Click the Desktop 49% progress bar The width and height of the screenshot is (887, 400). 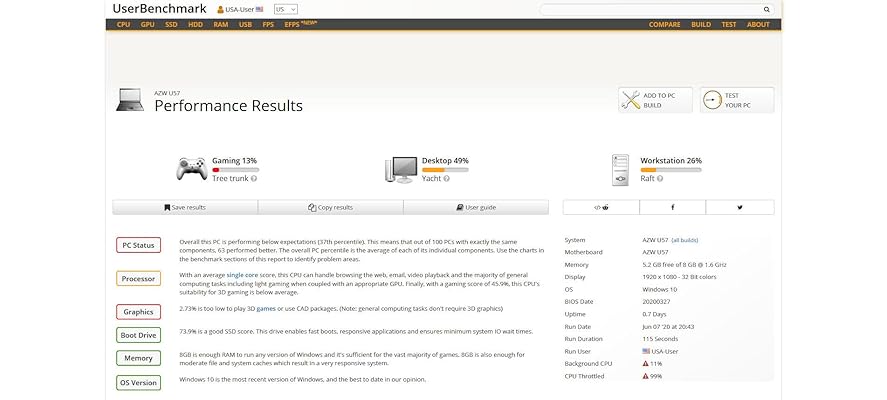tap(445, 170)
